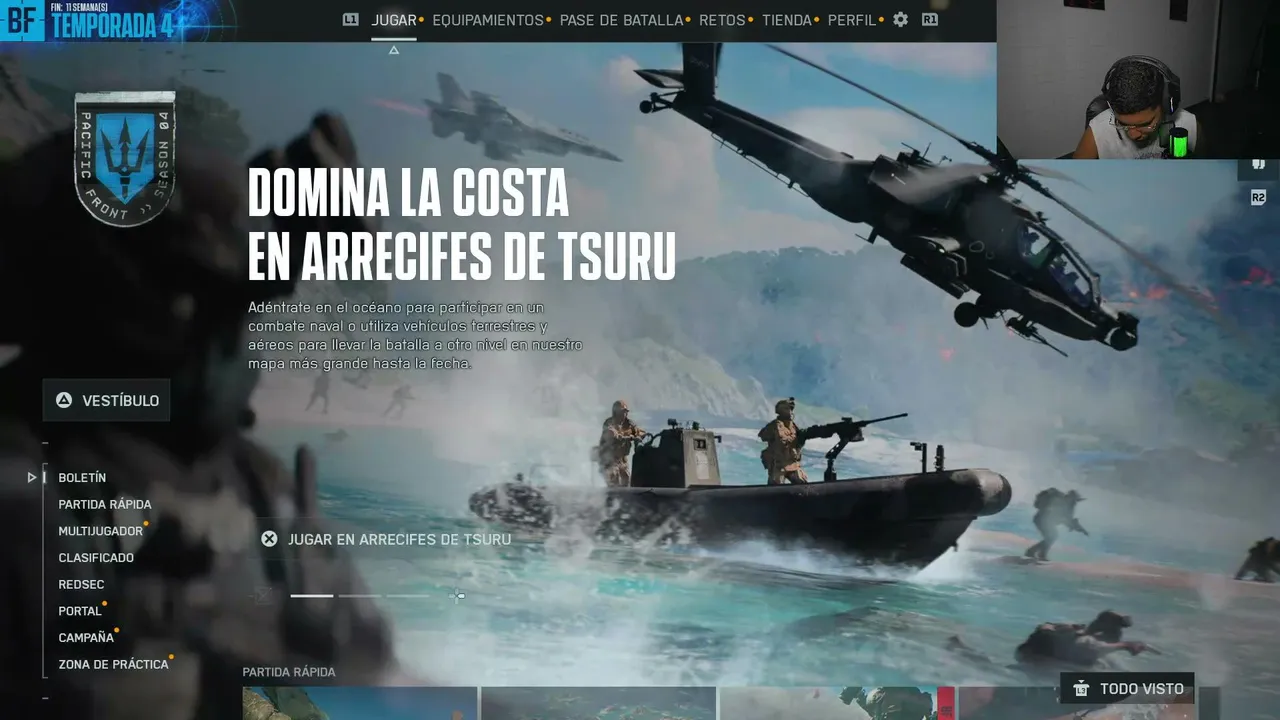The image size is (1280, 720).
Task: Select the second carousel page indicator
Action: coord(360,596)
